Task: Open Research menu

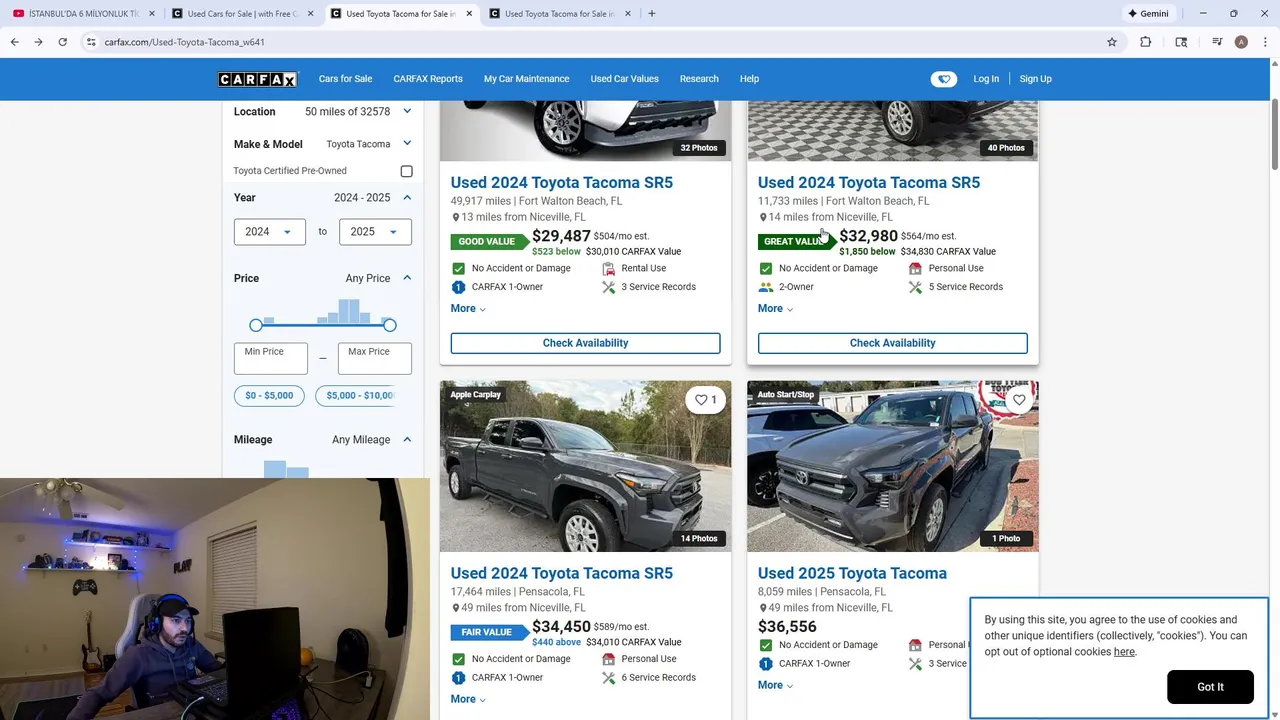Action: (699, 79)
